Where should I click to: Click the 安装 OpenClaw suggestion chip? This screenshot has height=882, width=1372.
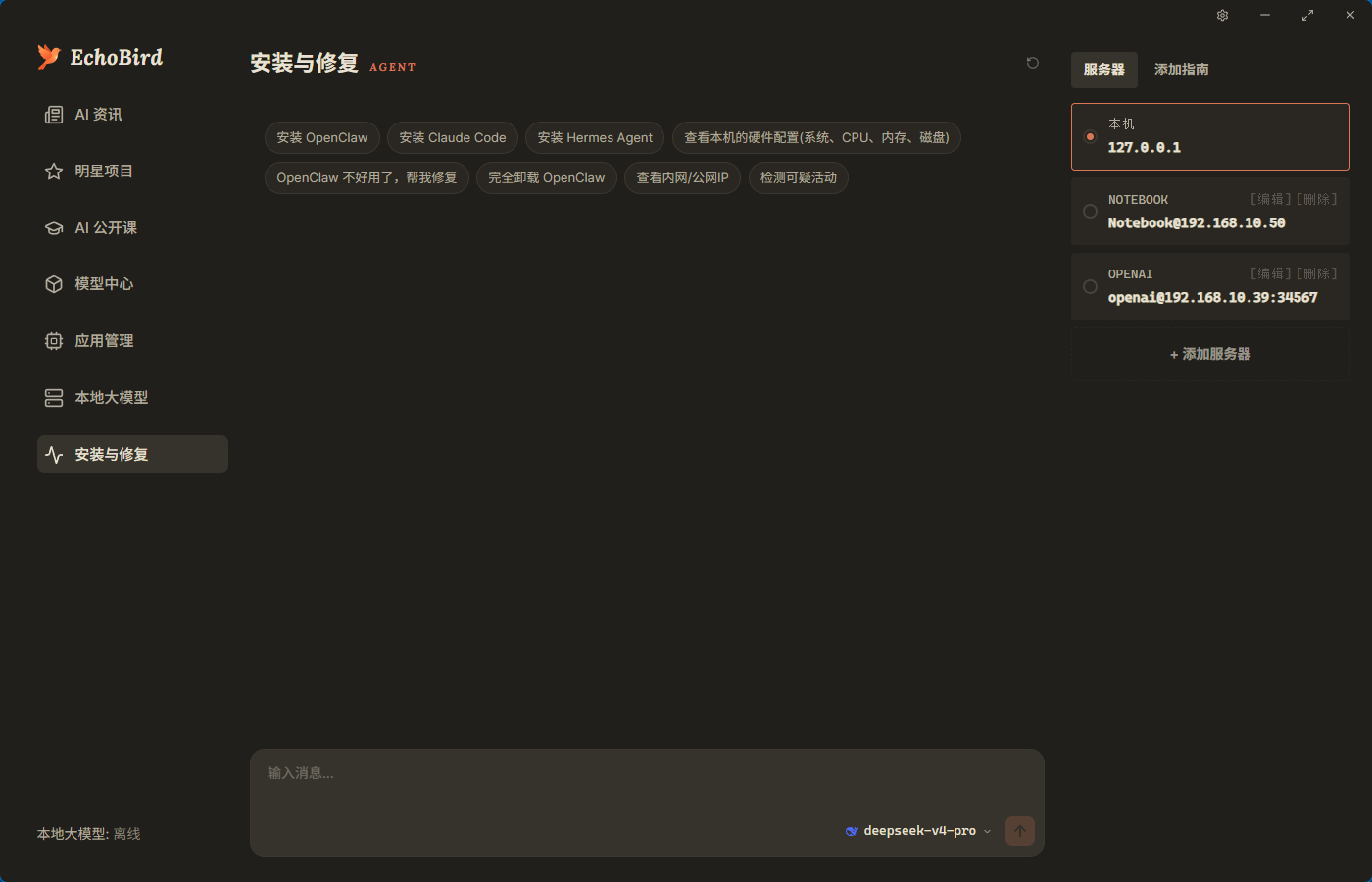(x=322, y=138)
